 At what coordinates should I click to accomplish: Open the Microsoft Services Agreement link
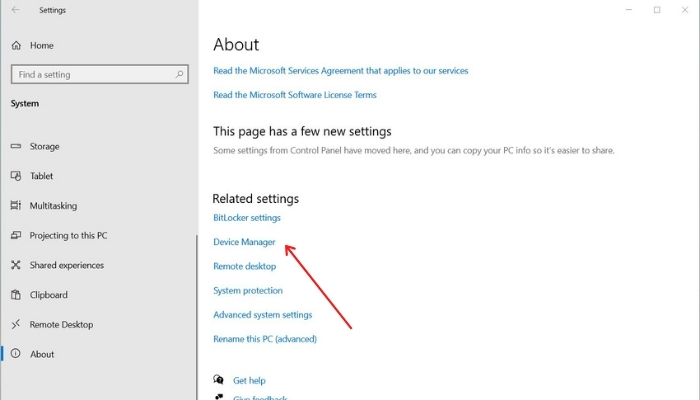tap(341, 71)
